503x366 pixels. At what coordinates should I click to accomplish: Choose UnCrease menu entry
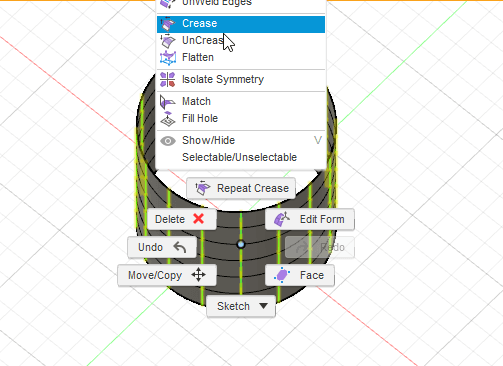(x=241, y=41)
